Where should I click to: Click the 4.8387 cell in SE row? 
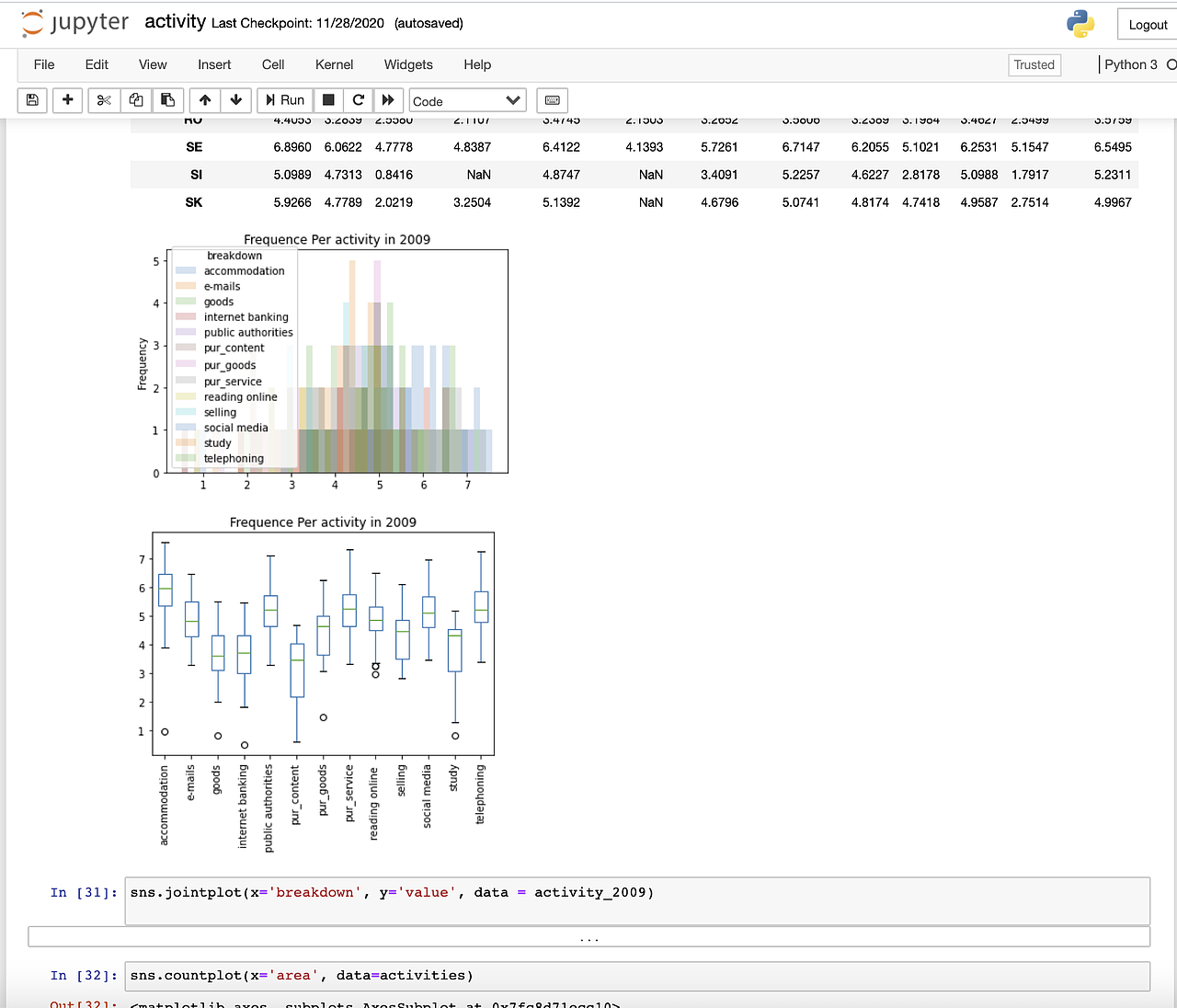(472, 147)
